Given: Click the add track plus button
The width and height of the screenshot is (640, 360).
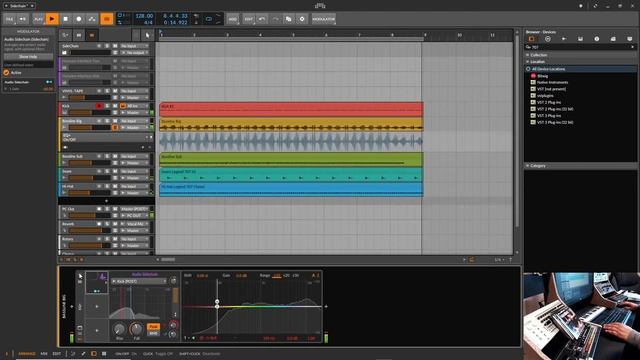Looking at the screenshot, I should tap(107, 201).
